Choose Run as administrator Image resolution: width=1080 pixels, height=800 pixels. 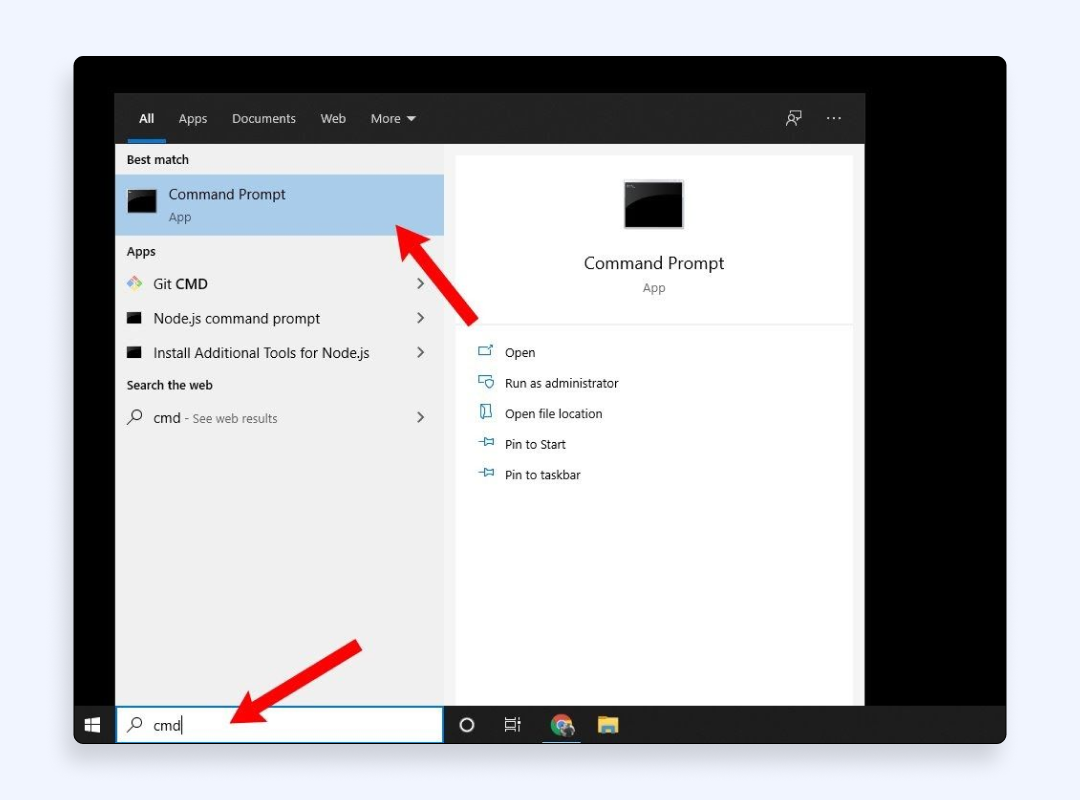coord(561,383)
